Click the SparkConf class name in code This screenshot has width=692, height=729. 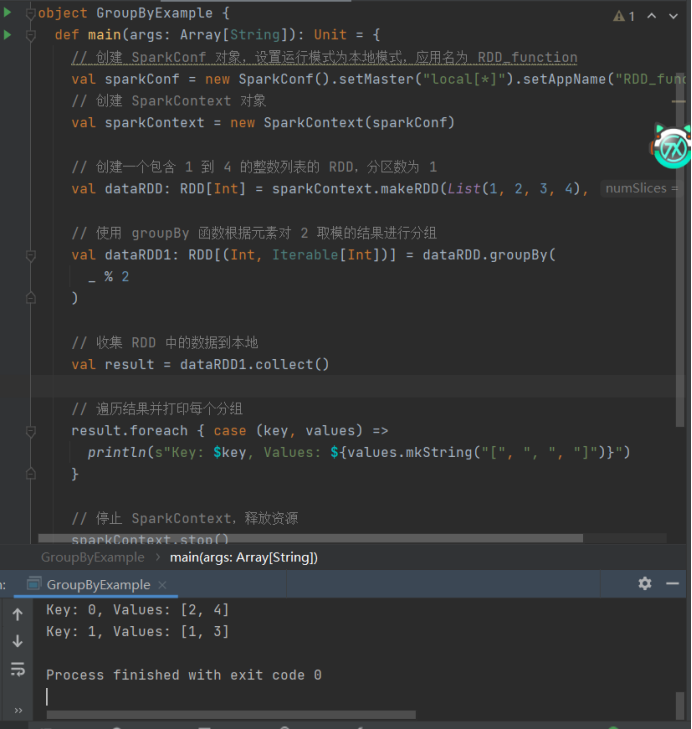point(276,79)
